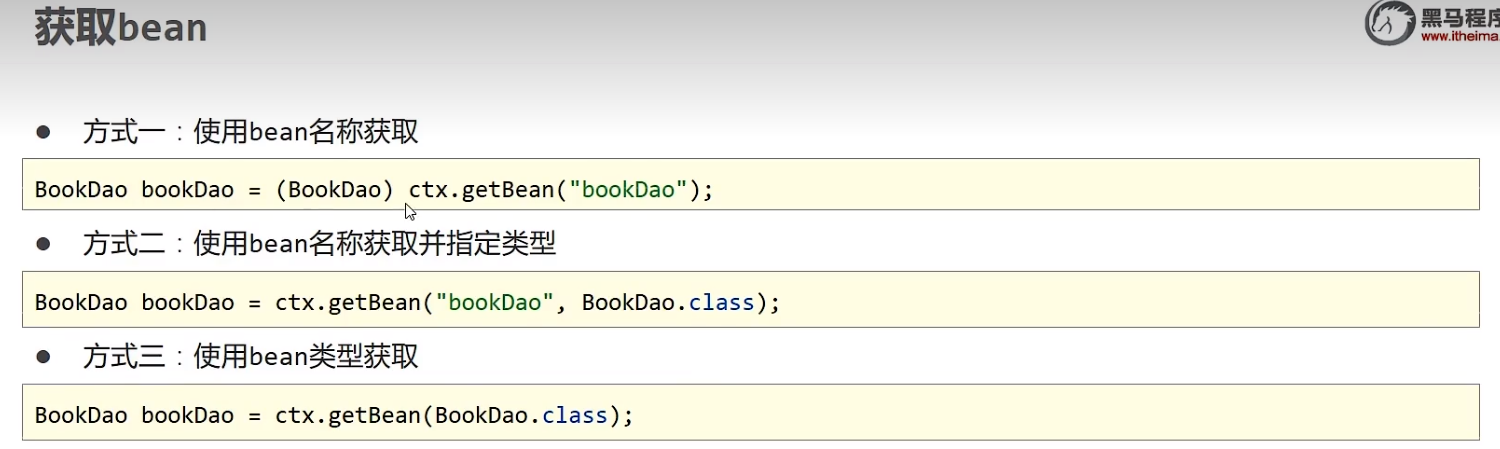Click the bullet point before 方式三
Screen dimensions: 1500x449
[43, 356]
